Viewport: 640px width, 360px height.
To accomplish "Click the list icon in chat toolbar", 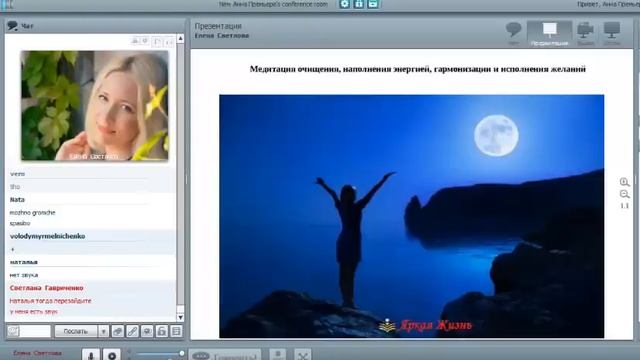I will coord(176,331).
